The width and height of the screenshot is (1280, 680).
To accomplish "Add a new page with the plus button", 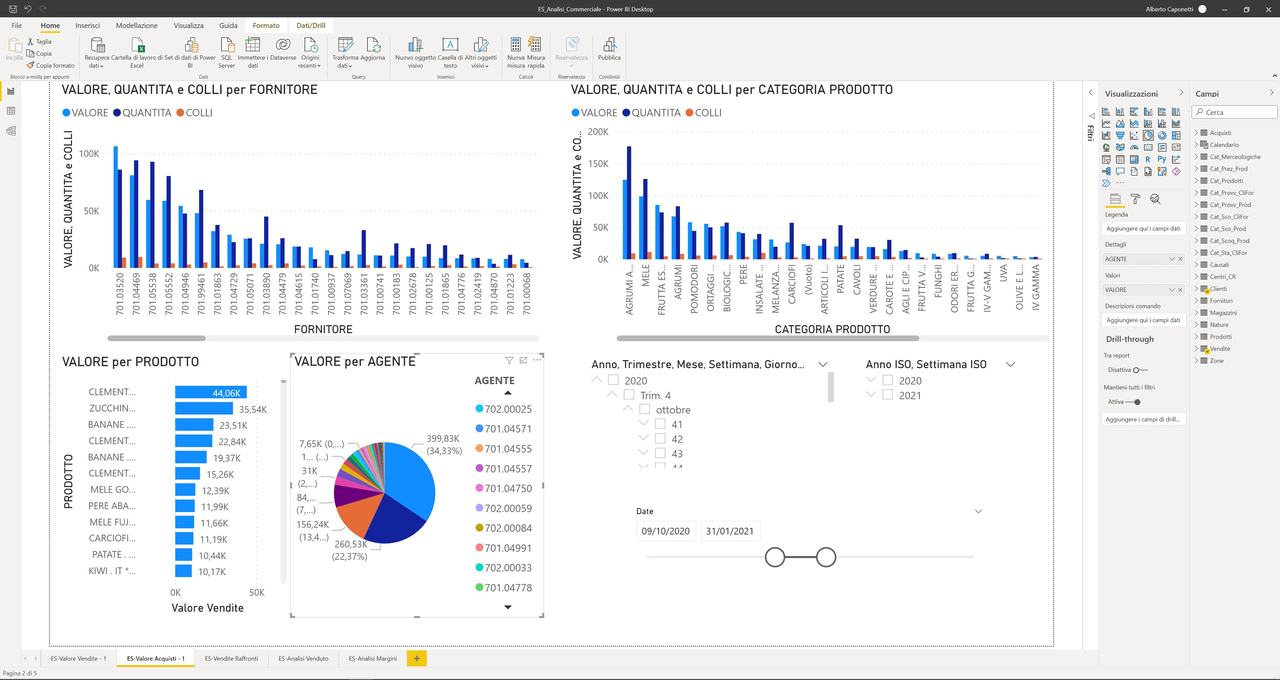I will (x=417, y=658).
